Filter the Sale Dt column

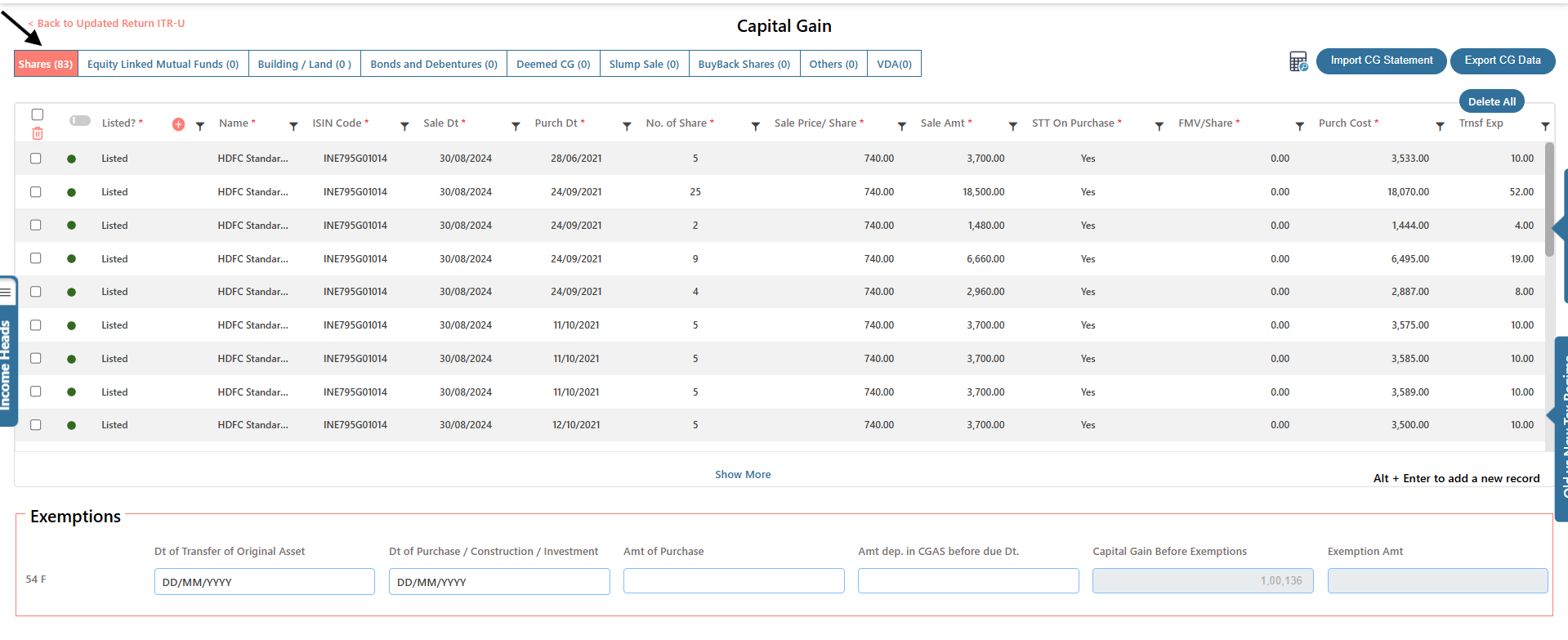click(516, 127)
